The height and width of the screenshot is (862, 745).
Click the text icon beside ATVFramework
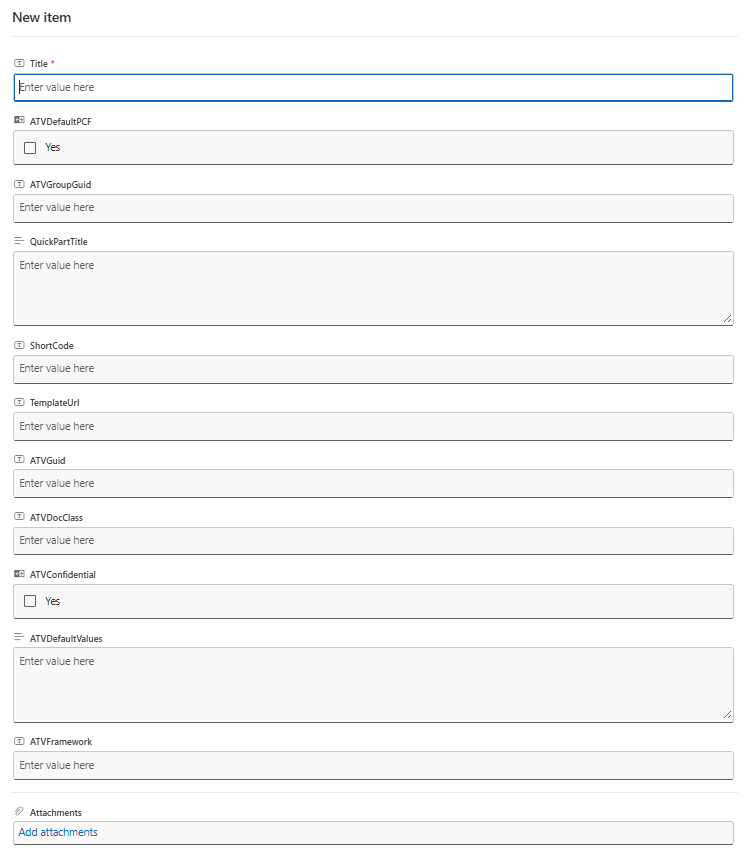[19, 741]
